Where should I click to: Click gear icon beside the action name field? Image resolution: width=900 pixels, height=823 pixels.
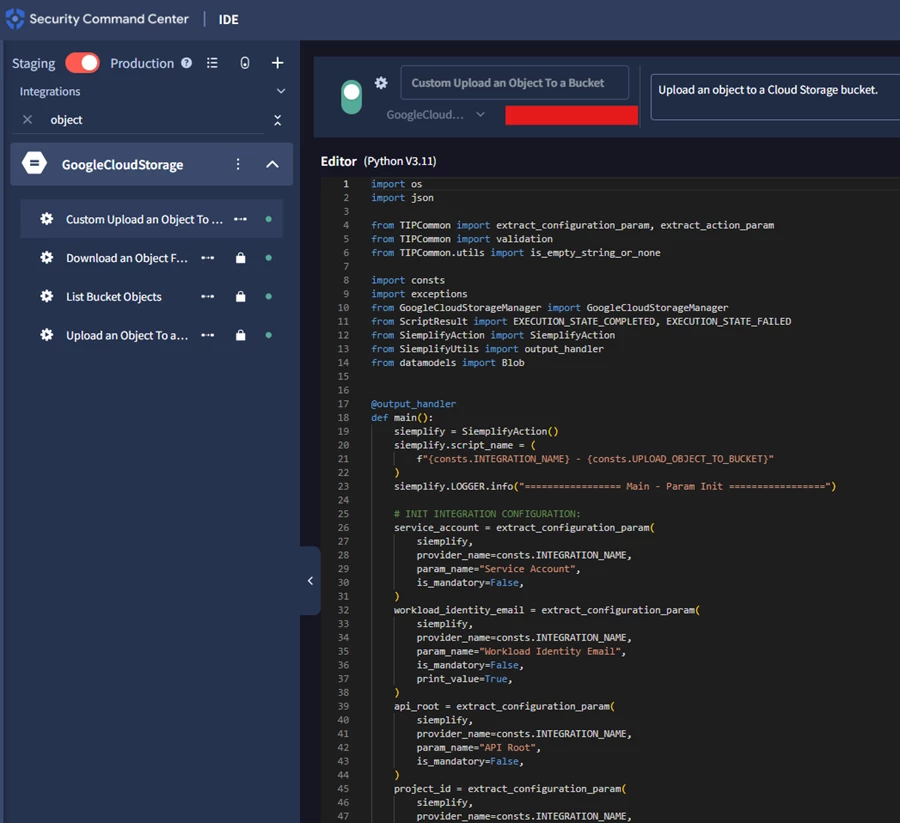(381, 83)
